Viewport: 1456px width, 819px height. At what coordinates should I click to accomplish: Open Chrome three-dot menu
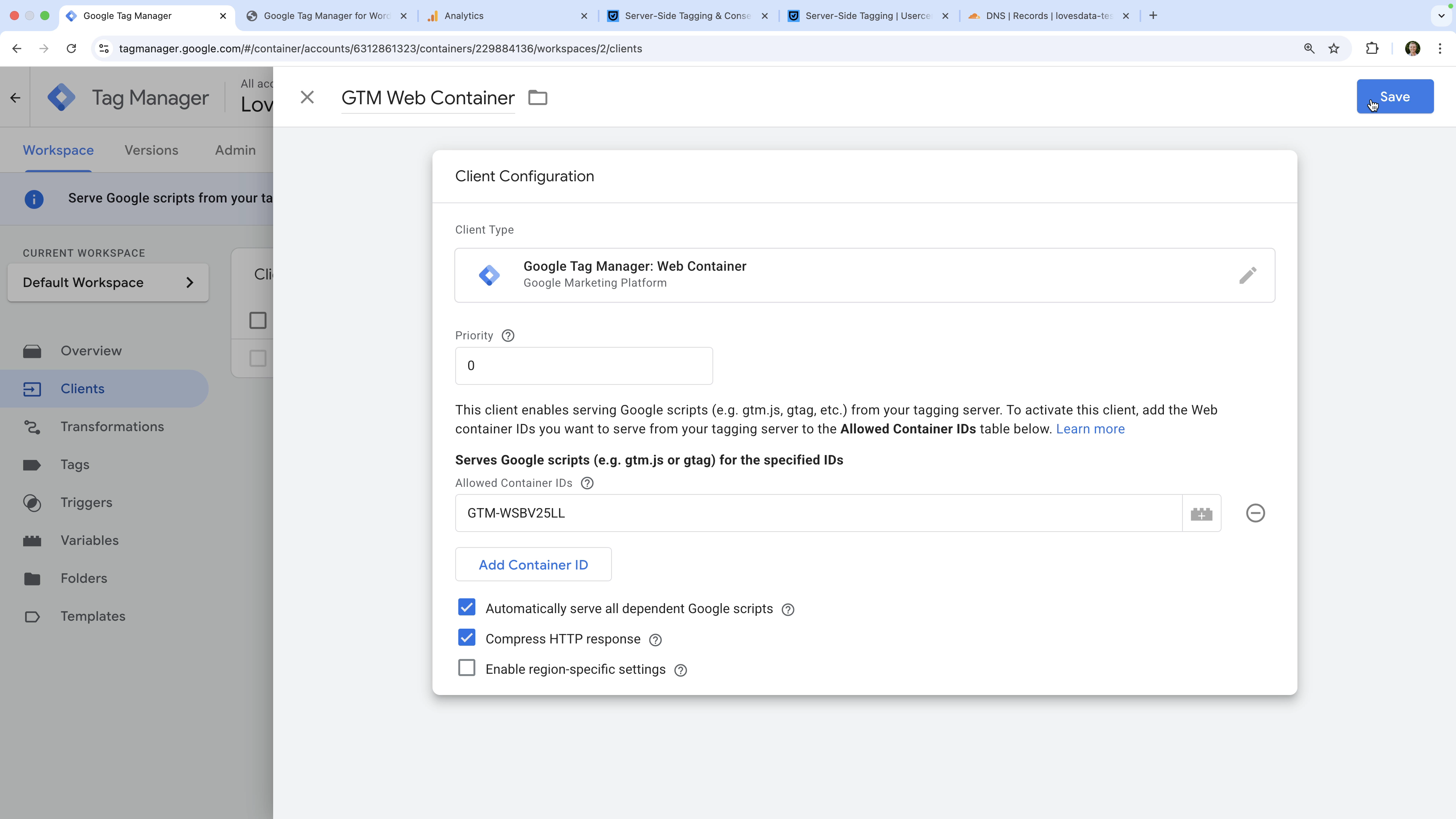(1440, 49)
